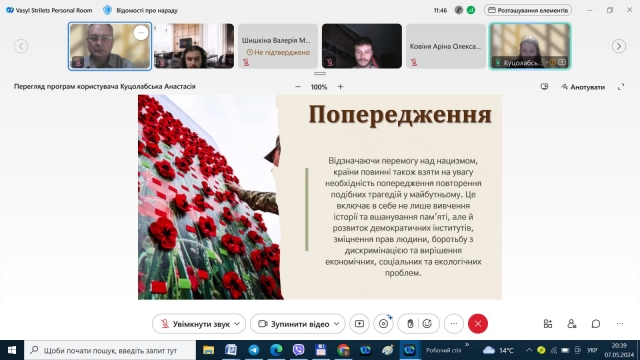Open Розташування елементів layout button
This screenshot has width=640, height=360.
[528, 10]
